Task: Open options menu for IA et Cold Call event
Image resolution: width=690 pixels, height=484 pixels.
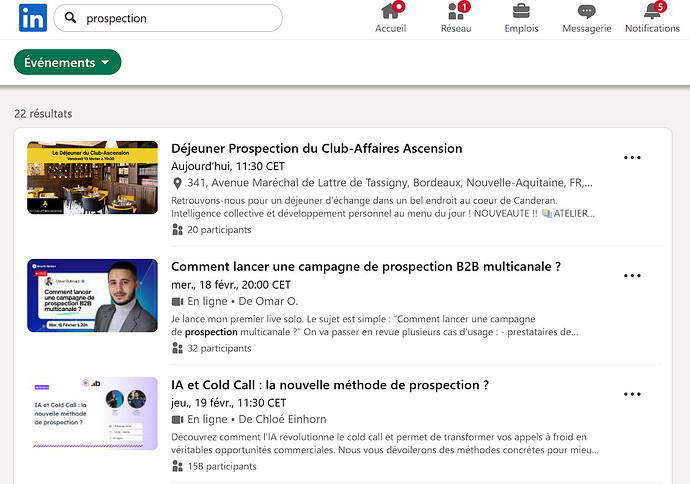Action: (x=632, y=394)
